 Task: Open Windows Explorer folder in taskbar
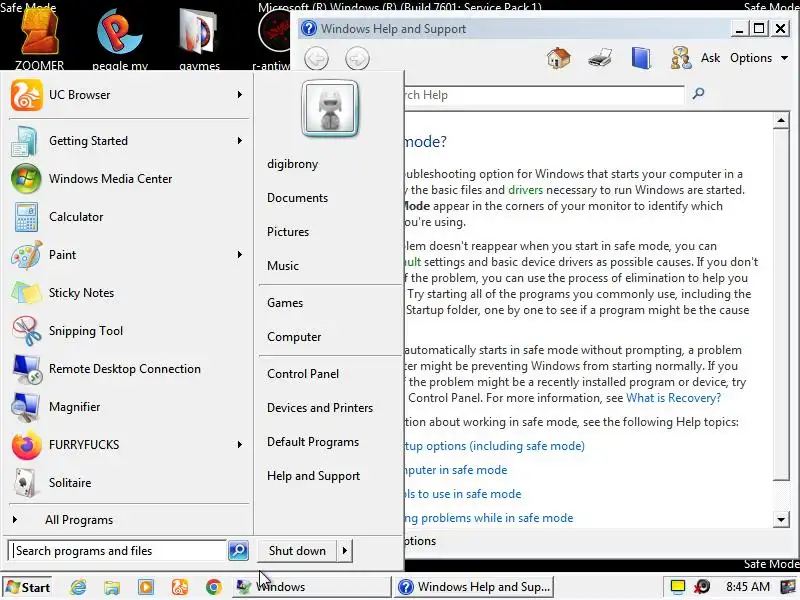pos(112,587)
